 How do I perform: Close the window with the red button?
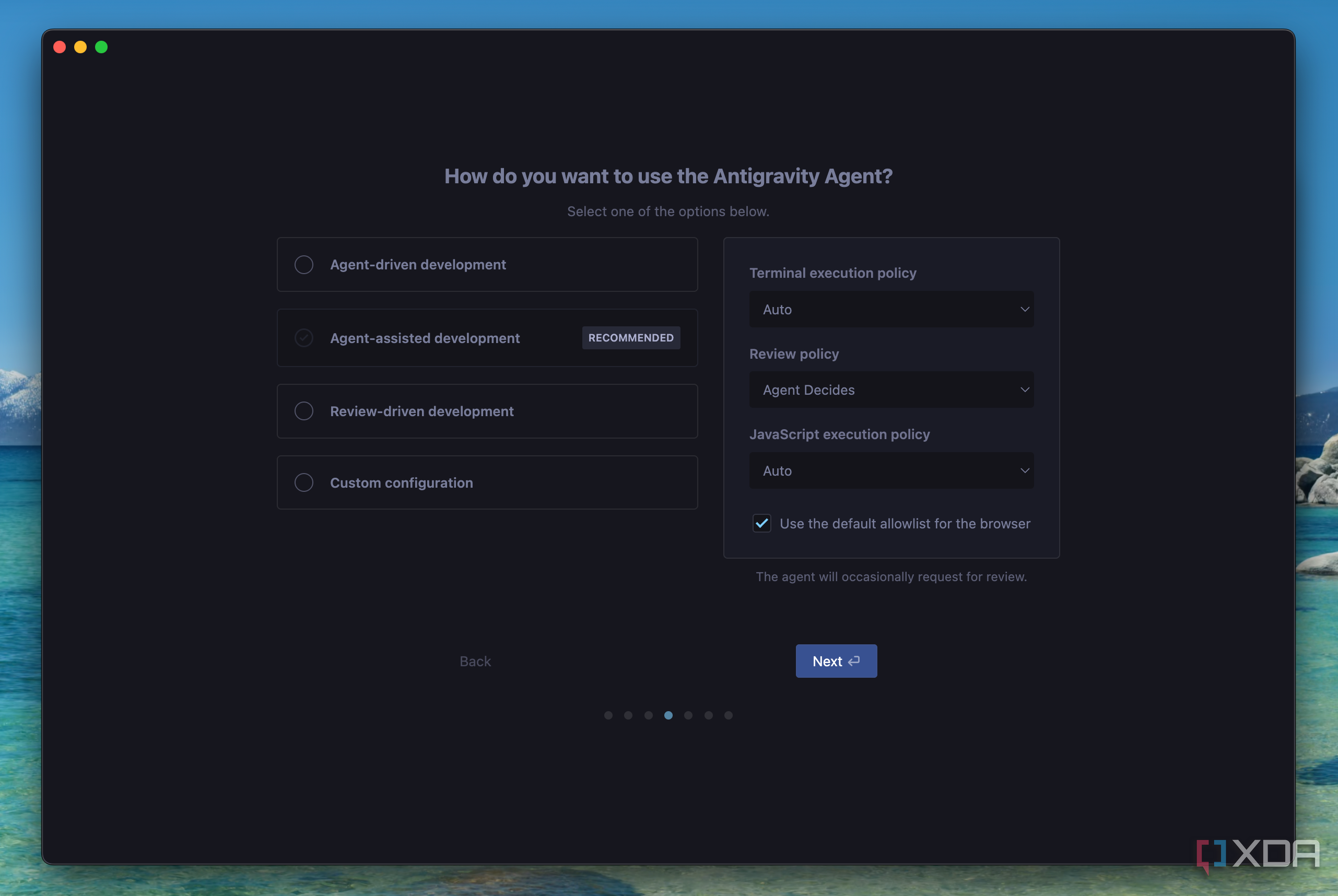coord(60,47)
